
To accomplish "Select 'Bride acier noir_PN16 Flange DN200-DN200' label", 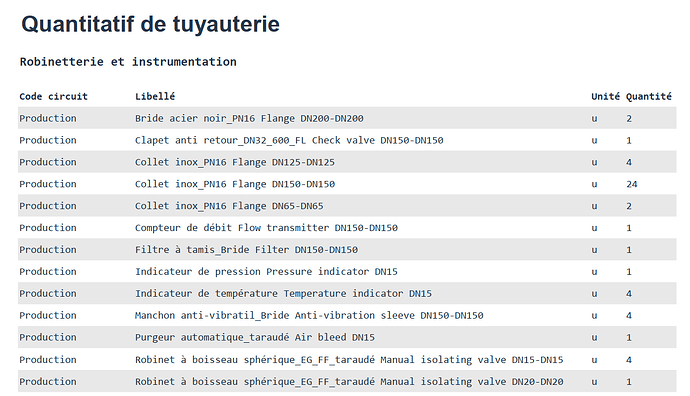I will click(249, 118).
